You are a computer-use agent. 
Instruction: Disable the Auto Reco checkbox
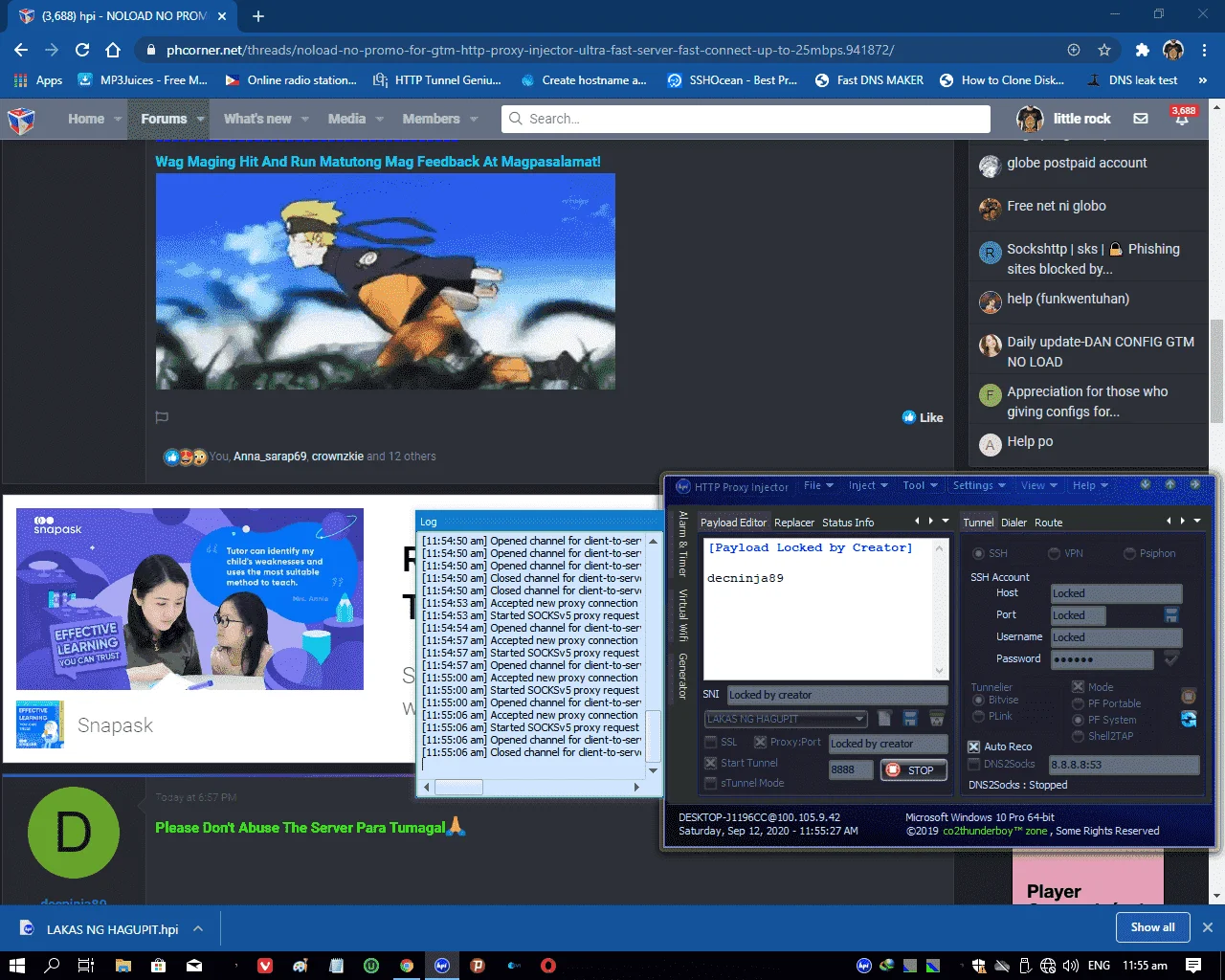[x=974, y=746]
